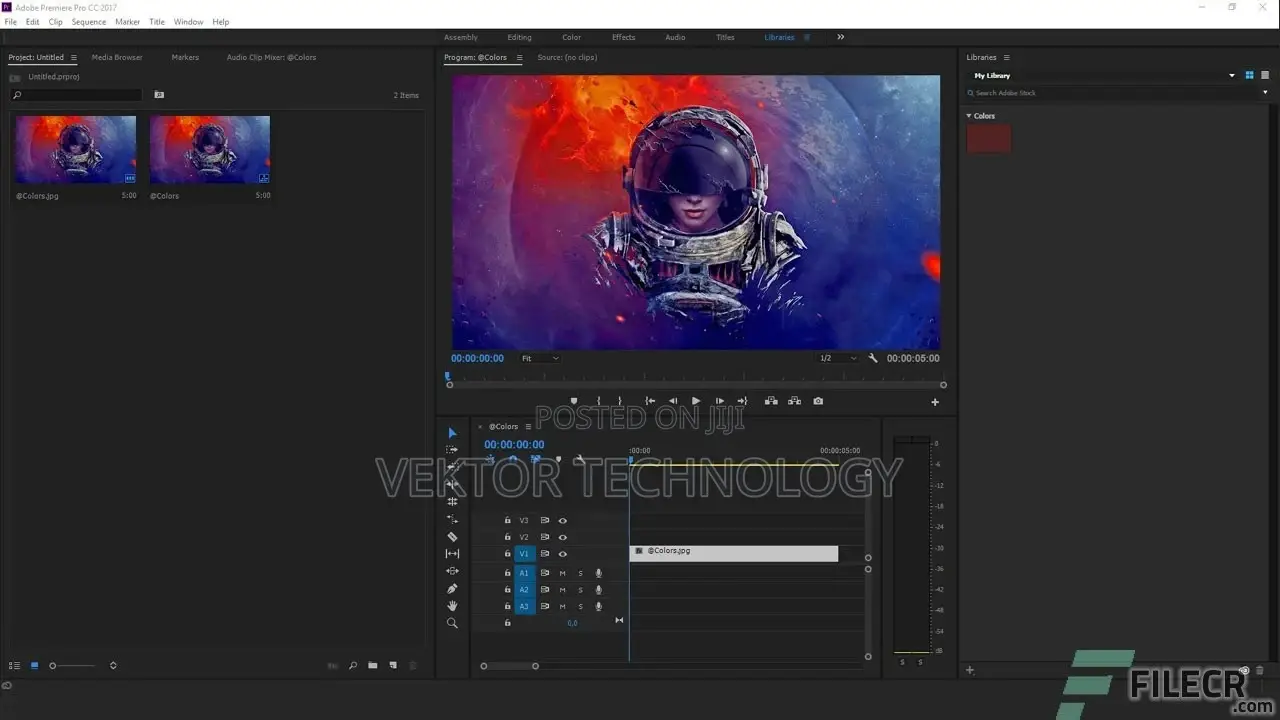The width and height of the screenshot is (1280, 720).
Task: Switch Libraries panel to grid view
Action: (1249, 75)
